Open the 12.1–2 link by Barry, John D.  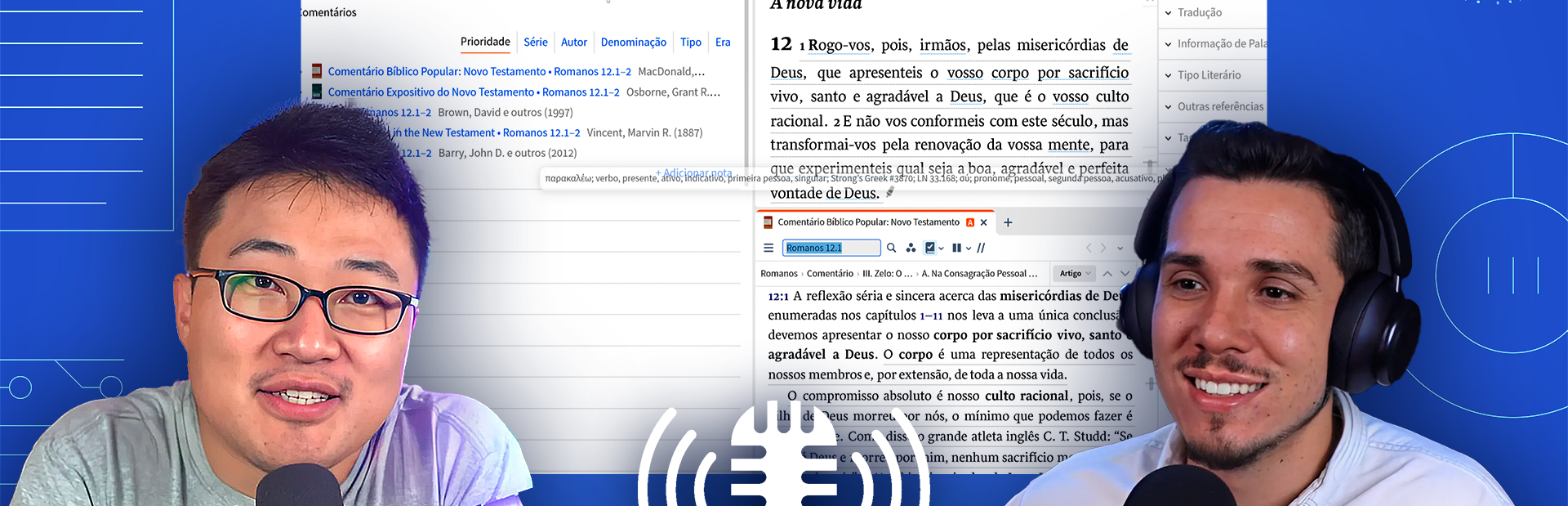(x=416, y=153)
